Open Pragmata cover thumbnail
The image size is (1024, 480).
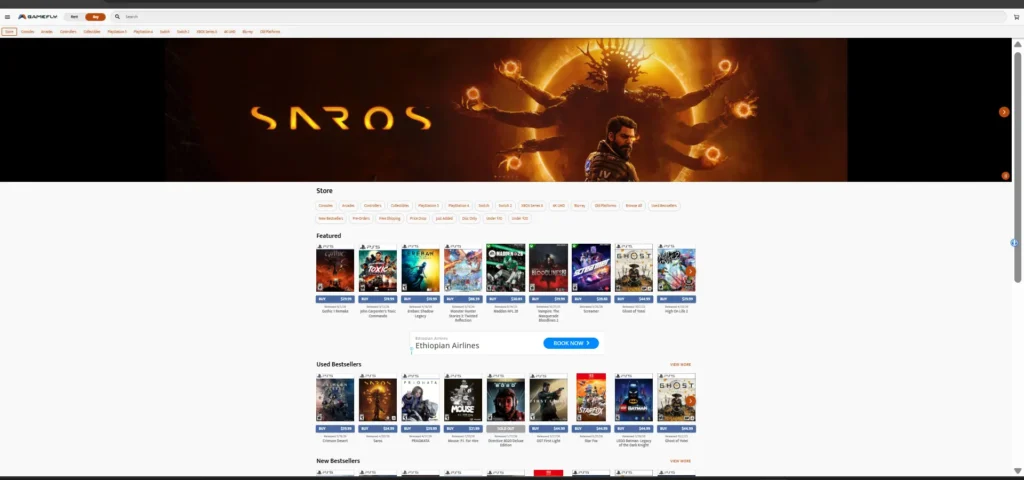[x=421, y=398]
